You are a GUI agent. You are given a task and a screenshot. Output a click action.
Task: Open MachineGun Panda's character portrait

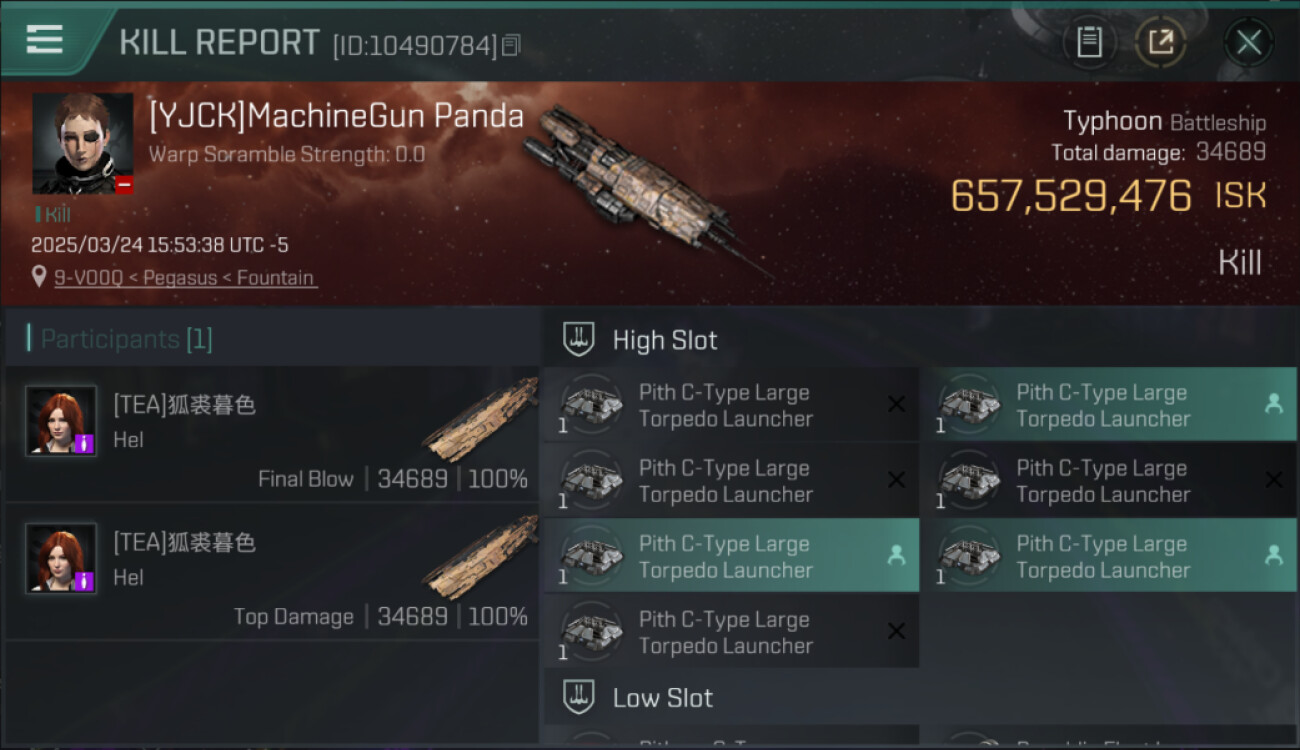pyautogui.click(x=82, y=143)
